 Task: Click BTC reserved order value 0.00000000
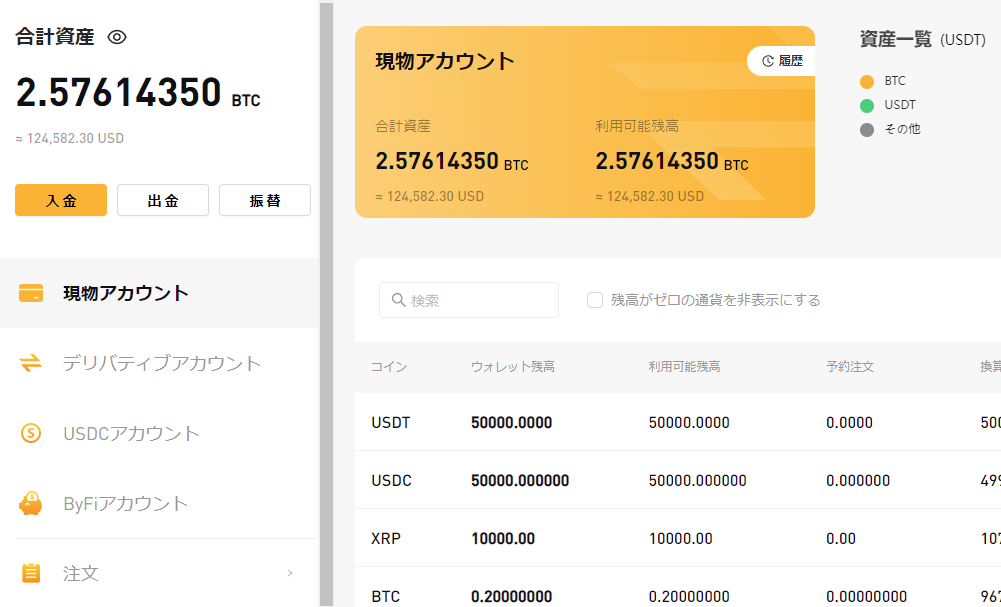[866, 597]
